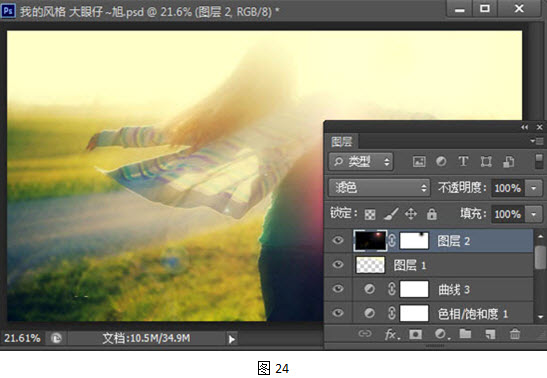Click the add layer style fx icon

(392, 334)
